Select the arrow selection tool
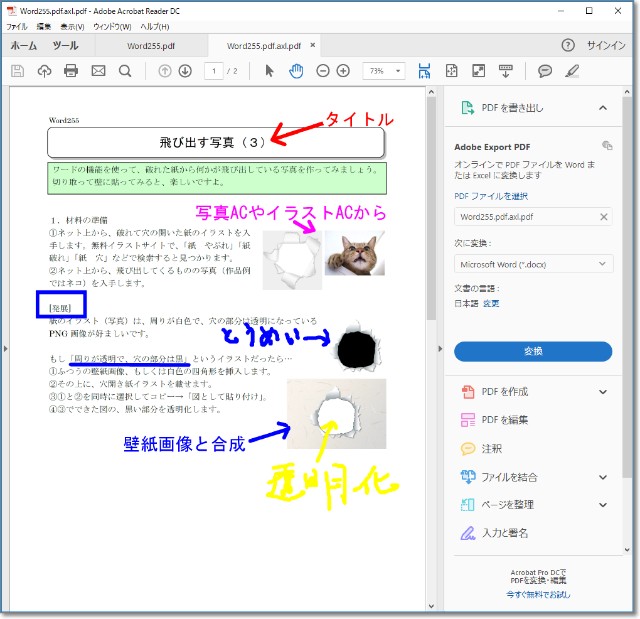 (x=269, y=71)
